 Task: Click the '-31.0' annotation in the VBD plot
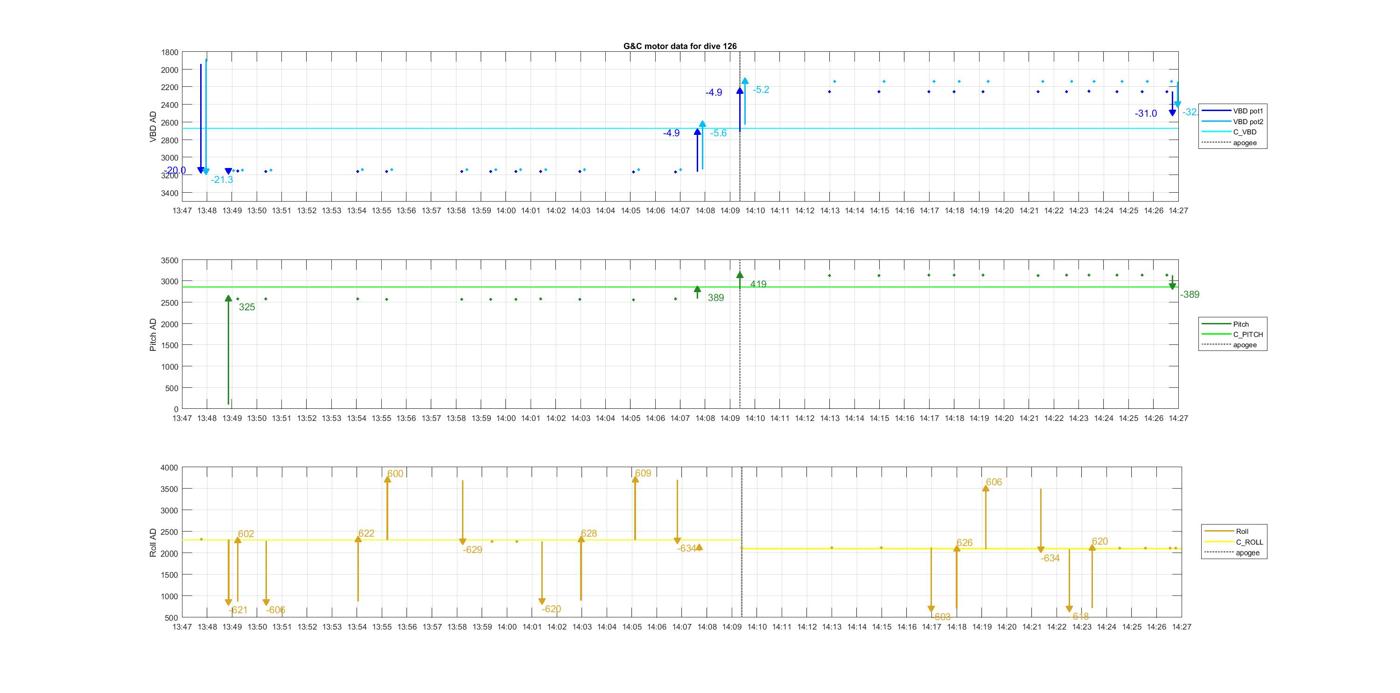tap(1146, 114)
